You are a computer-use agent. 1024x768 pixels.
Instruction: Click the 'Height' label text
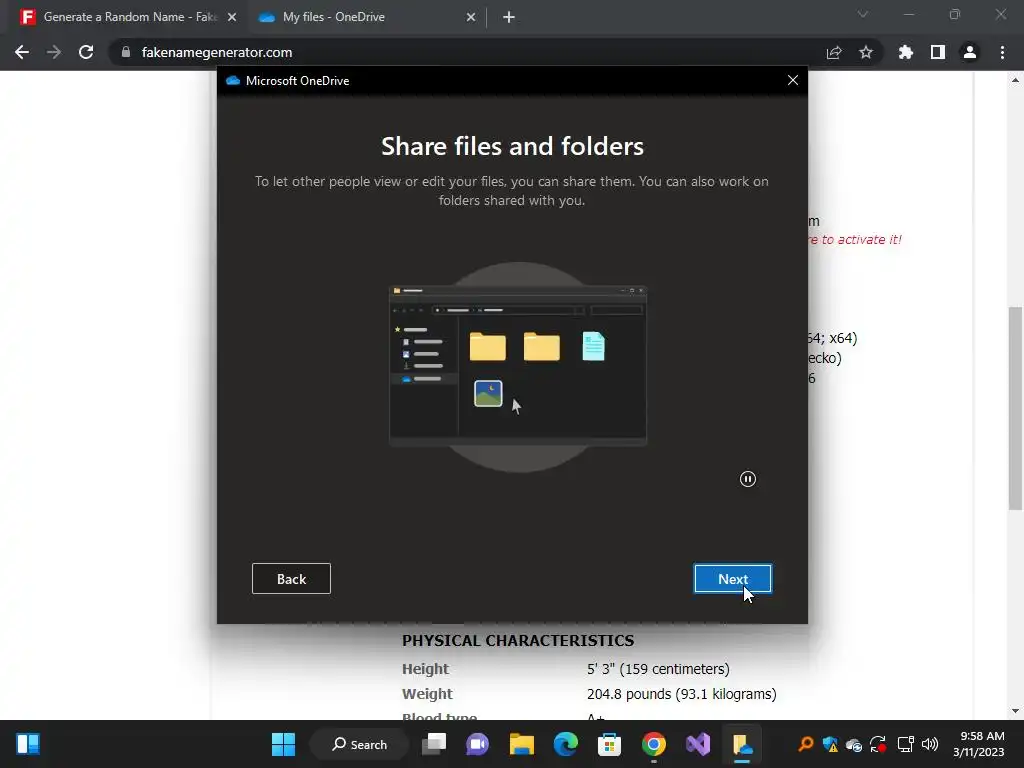click(425, 669)
